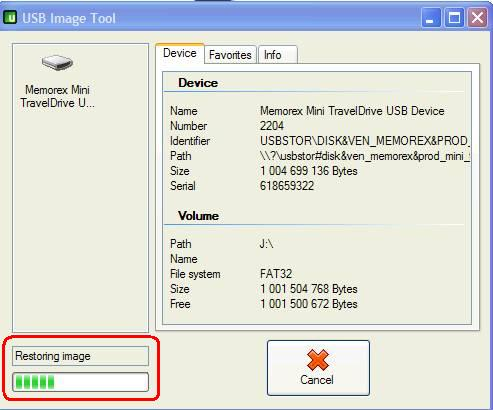493x410 pixels.
Task: Click the Restoring image status field
Action: coord(80,356)
